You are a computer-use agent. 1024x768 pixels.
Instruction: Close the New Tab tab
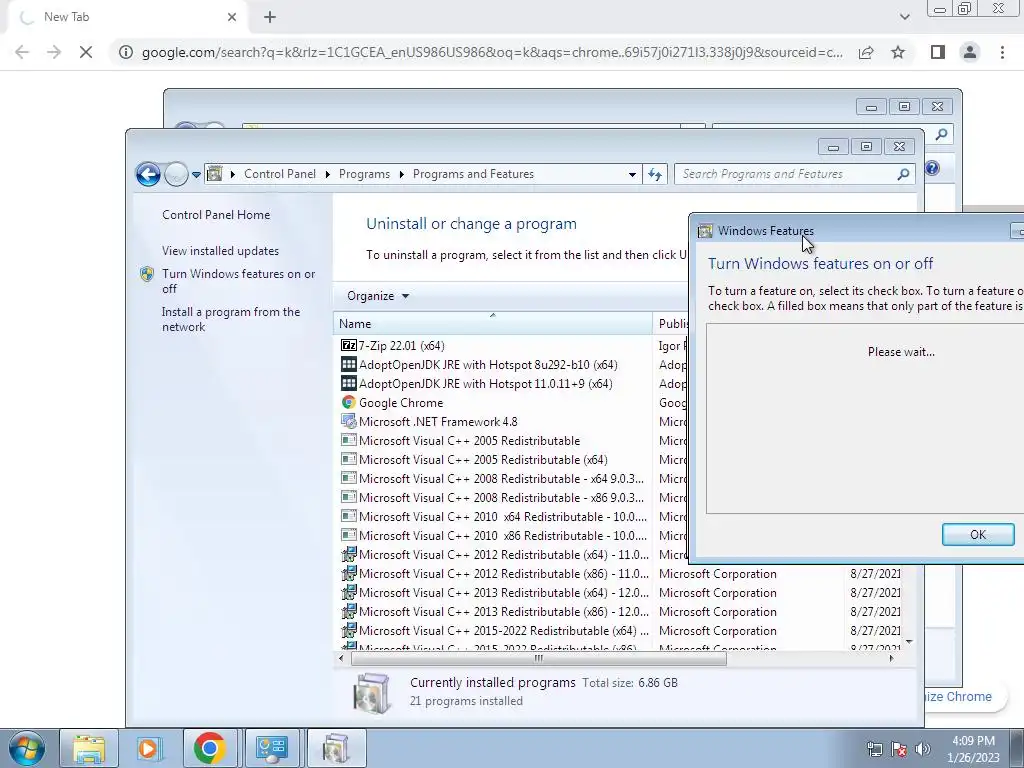(x=232, y=17)
